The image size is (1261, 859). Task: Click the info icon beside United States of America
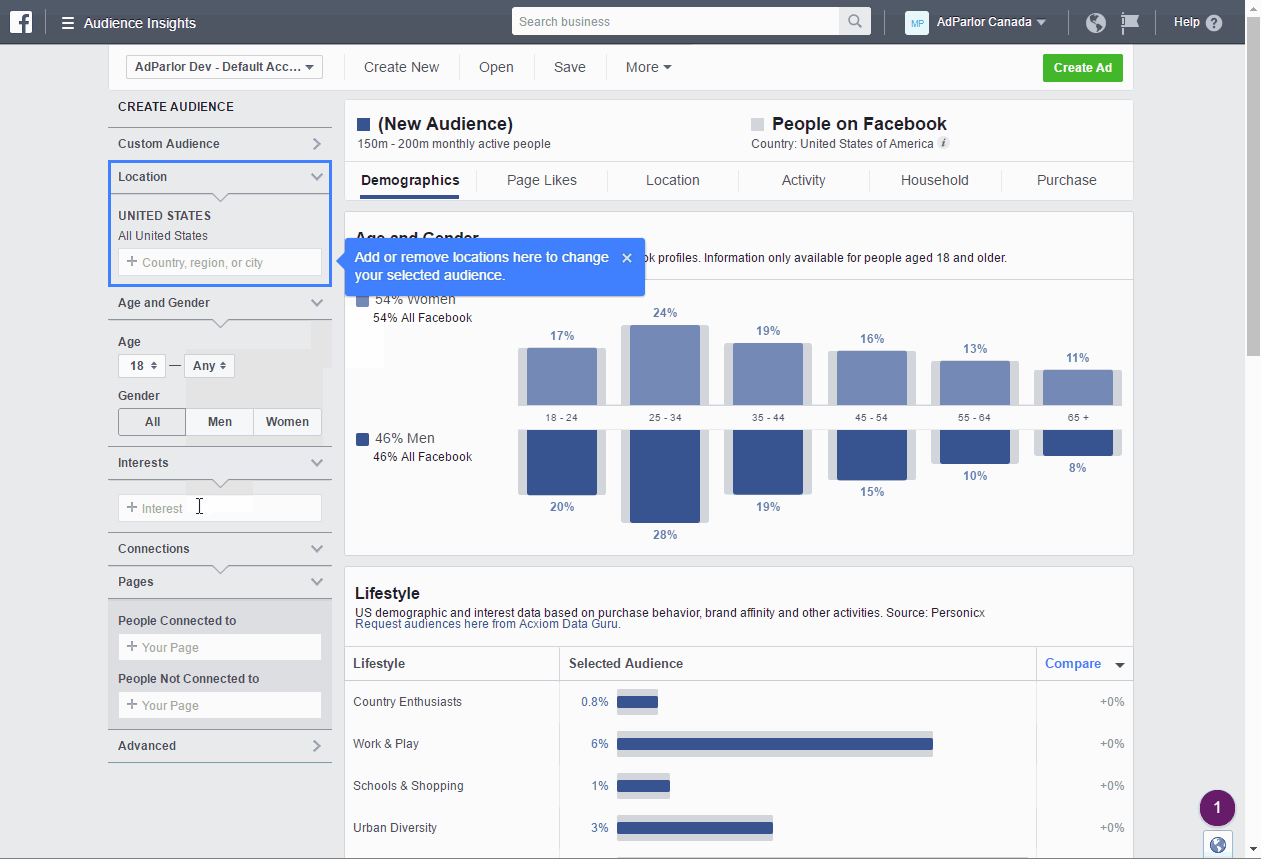[x=943, y=142]
